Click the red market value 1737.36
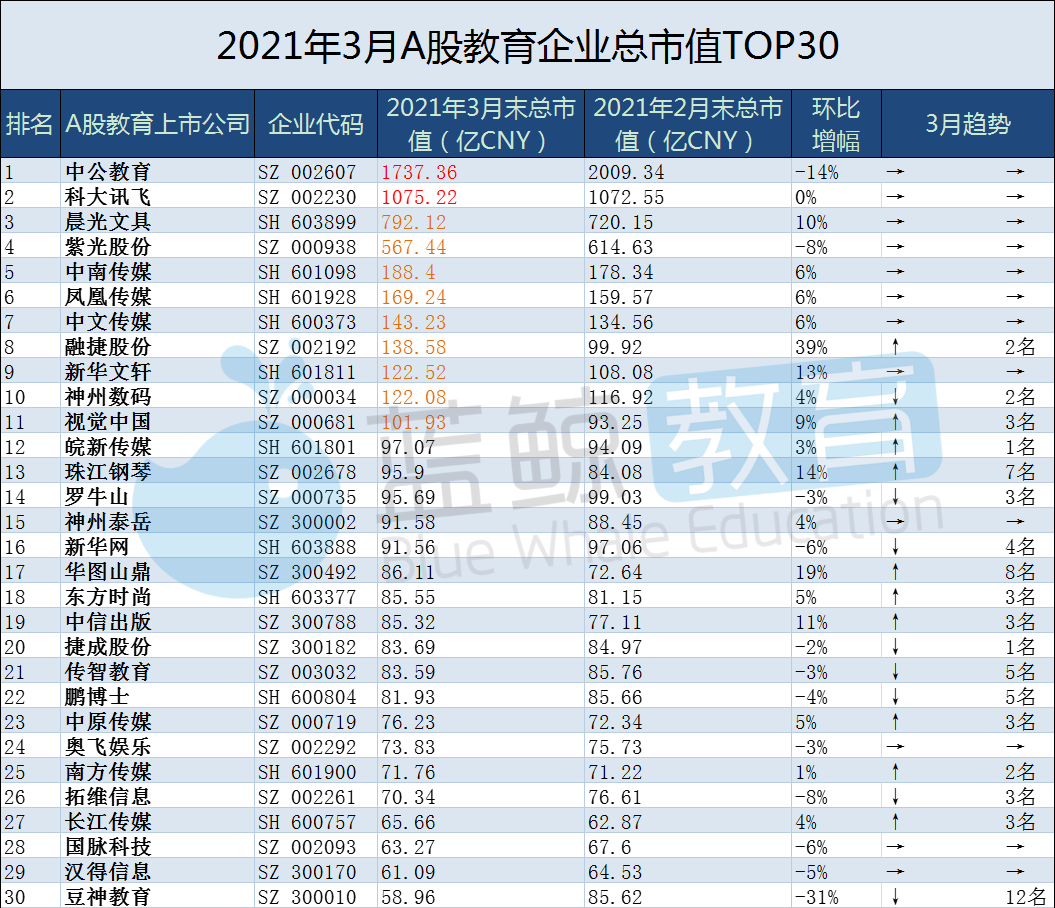 tap(419, 172)
